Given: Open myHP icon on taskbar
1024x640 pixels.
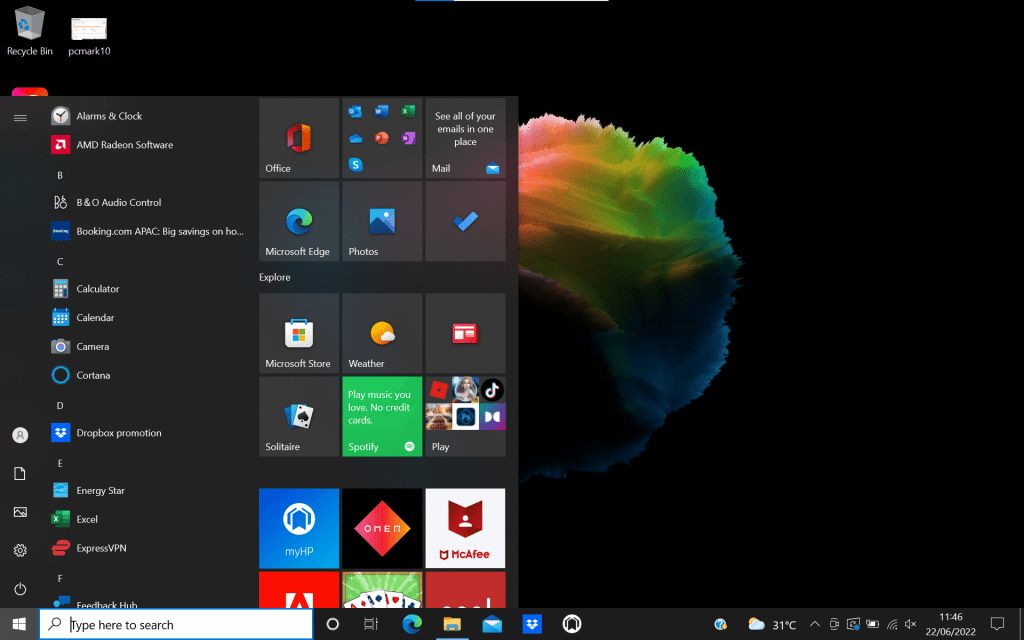Looking at the screenshot, I should tap(572, 624).
